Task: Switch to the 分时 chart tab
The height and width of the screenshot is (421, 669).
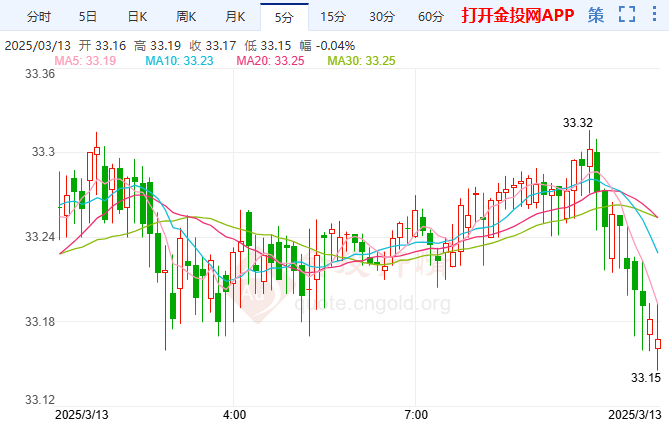Action: point(38,17)
